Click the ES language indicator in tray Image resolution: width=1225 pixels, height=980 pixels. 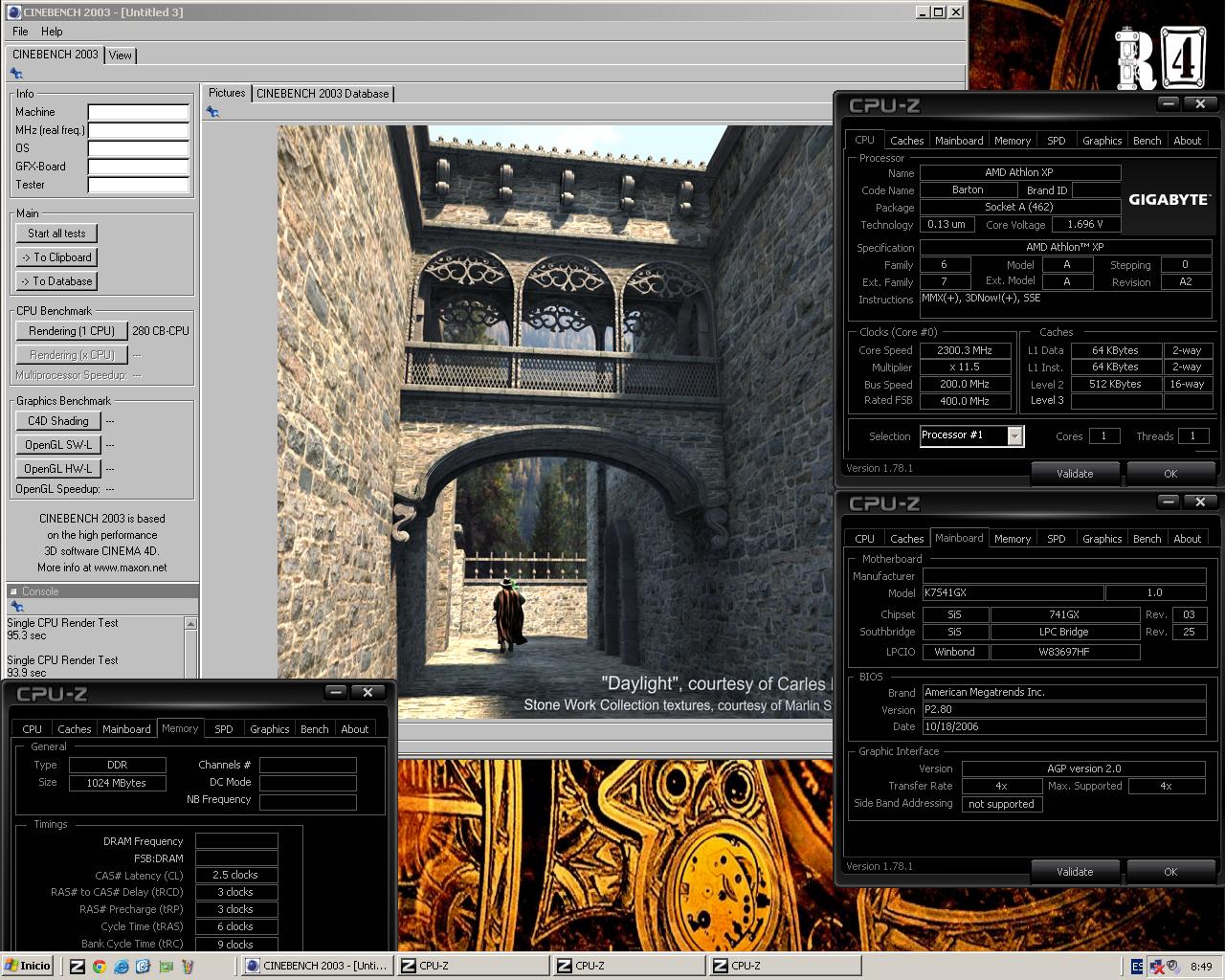point(1137,967)
